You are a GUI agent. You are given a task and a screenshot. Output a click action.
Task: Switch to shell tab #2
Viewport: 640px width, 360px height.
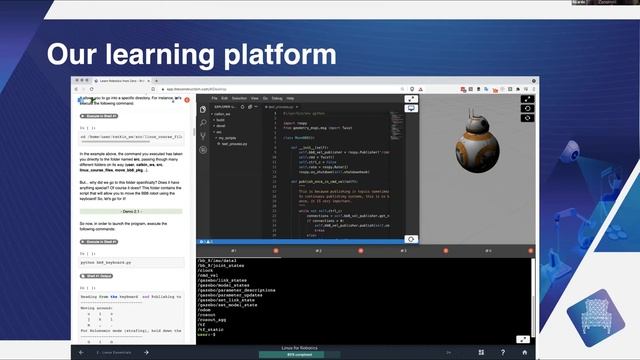319,251
